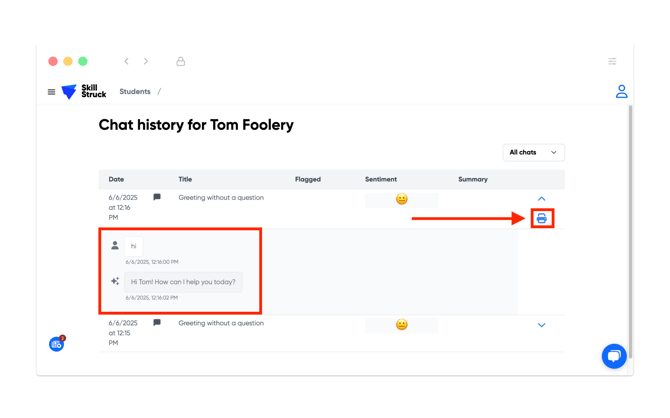
Task: Click the browser back arrow
Action: tap(126, 62)
